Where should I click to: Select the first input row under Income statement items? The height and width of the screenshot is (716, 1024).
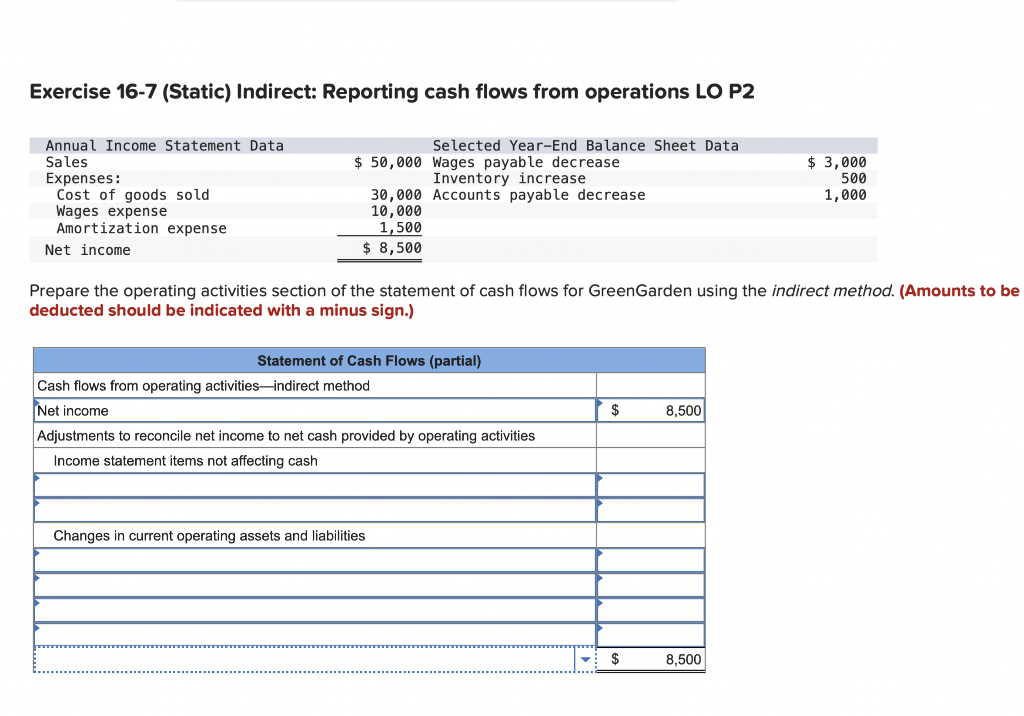click(x=310, y=485)
